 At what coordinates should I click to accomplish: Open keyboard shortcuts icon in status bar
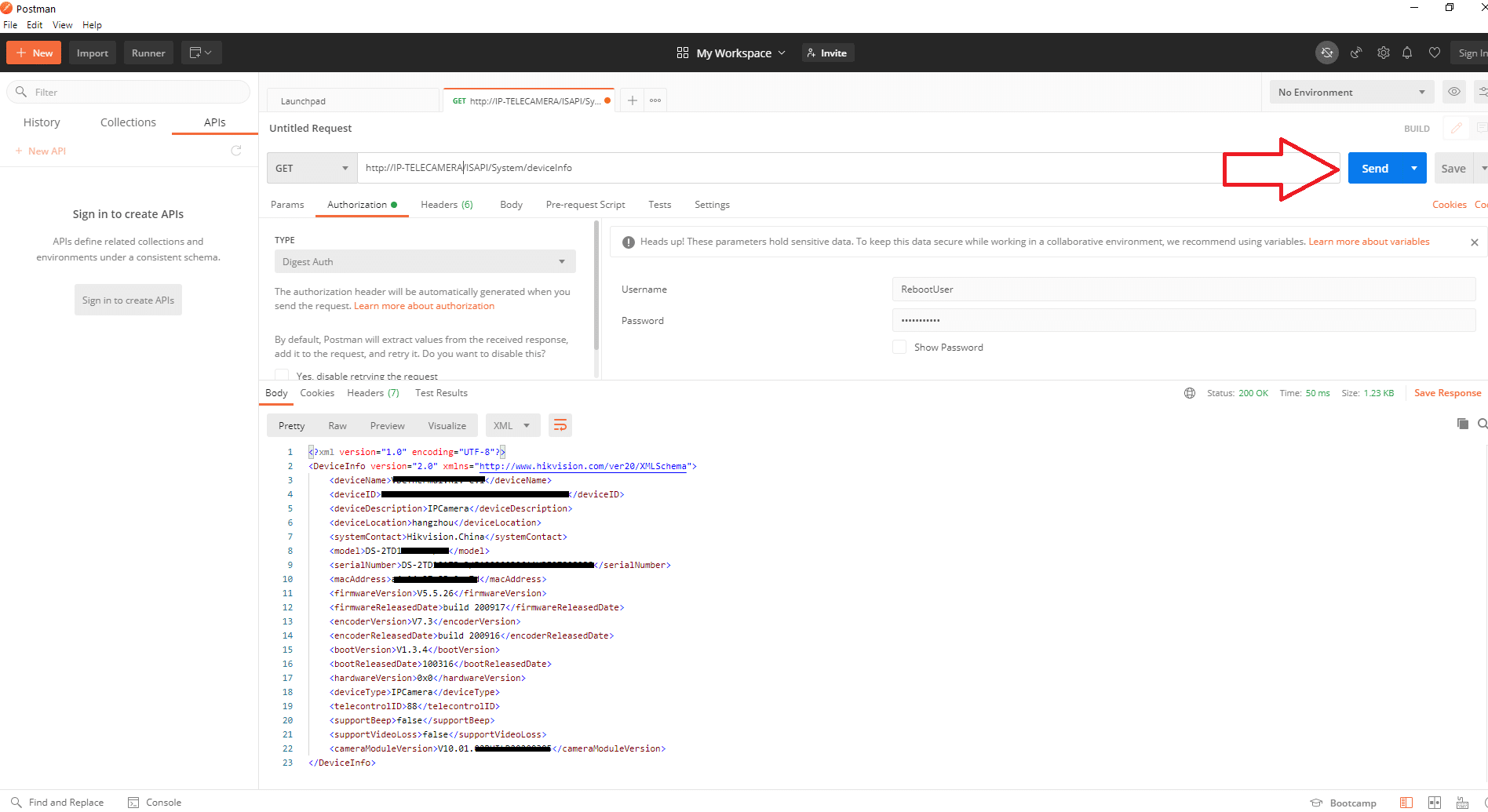click(1463, 803)
